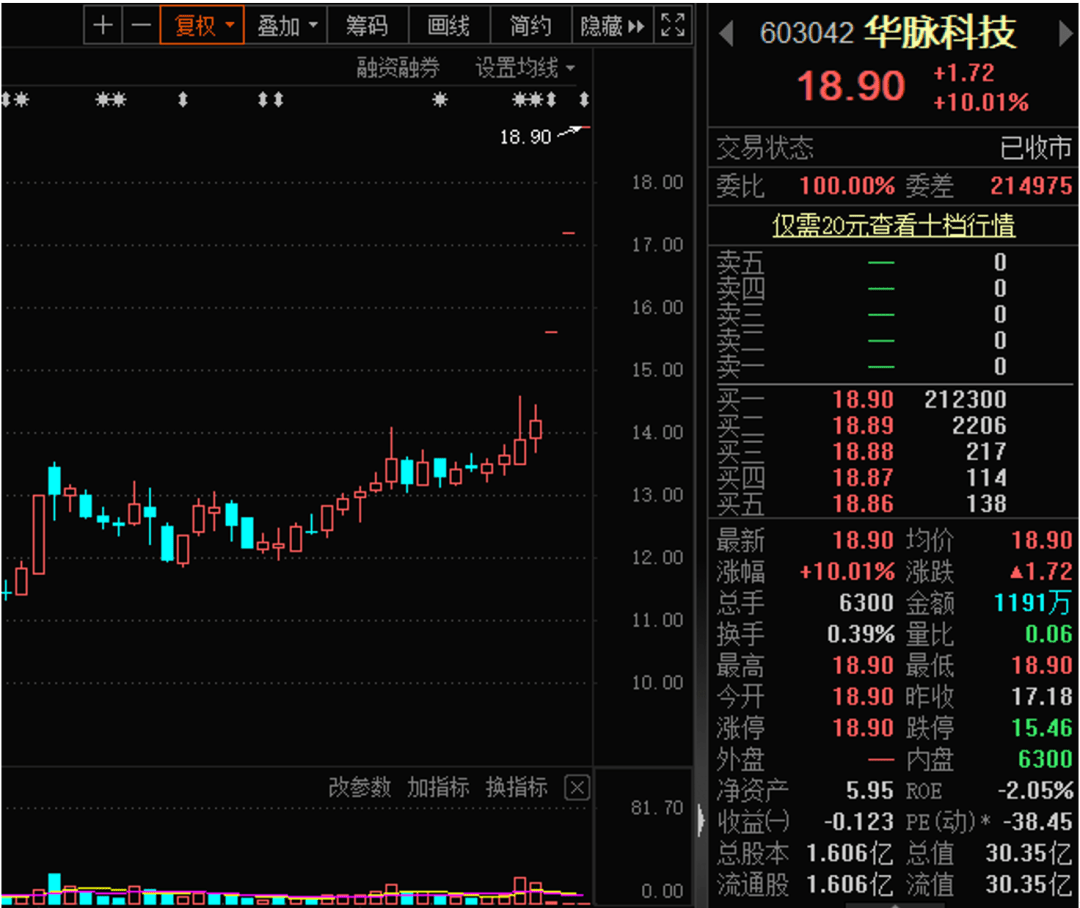Zoom out the chart with minus button
The height and width of the screenshot is (908, 1080).
click(x=141, y=25)
